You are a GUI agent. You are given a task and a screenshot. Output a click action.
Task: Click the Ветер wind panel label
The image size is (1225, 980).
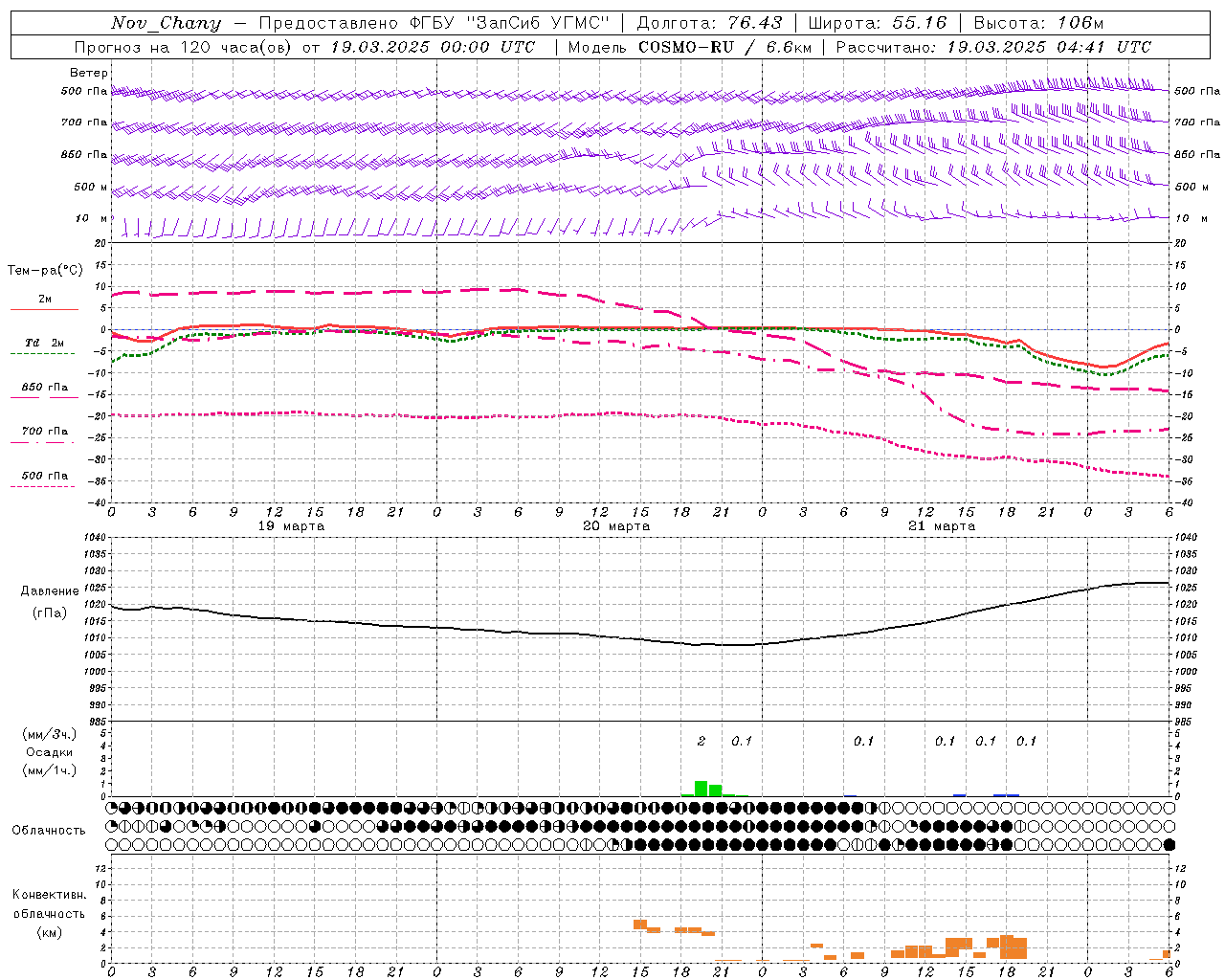tap(89, 73)
